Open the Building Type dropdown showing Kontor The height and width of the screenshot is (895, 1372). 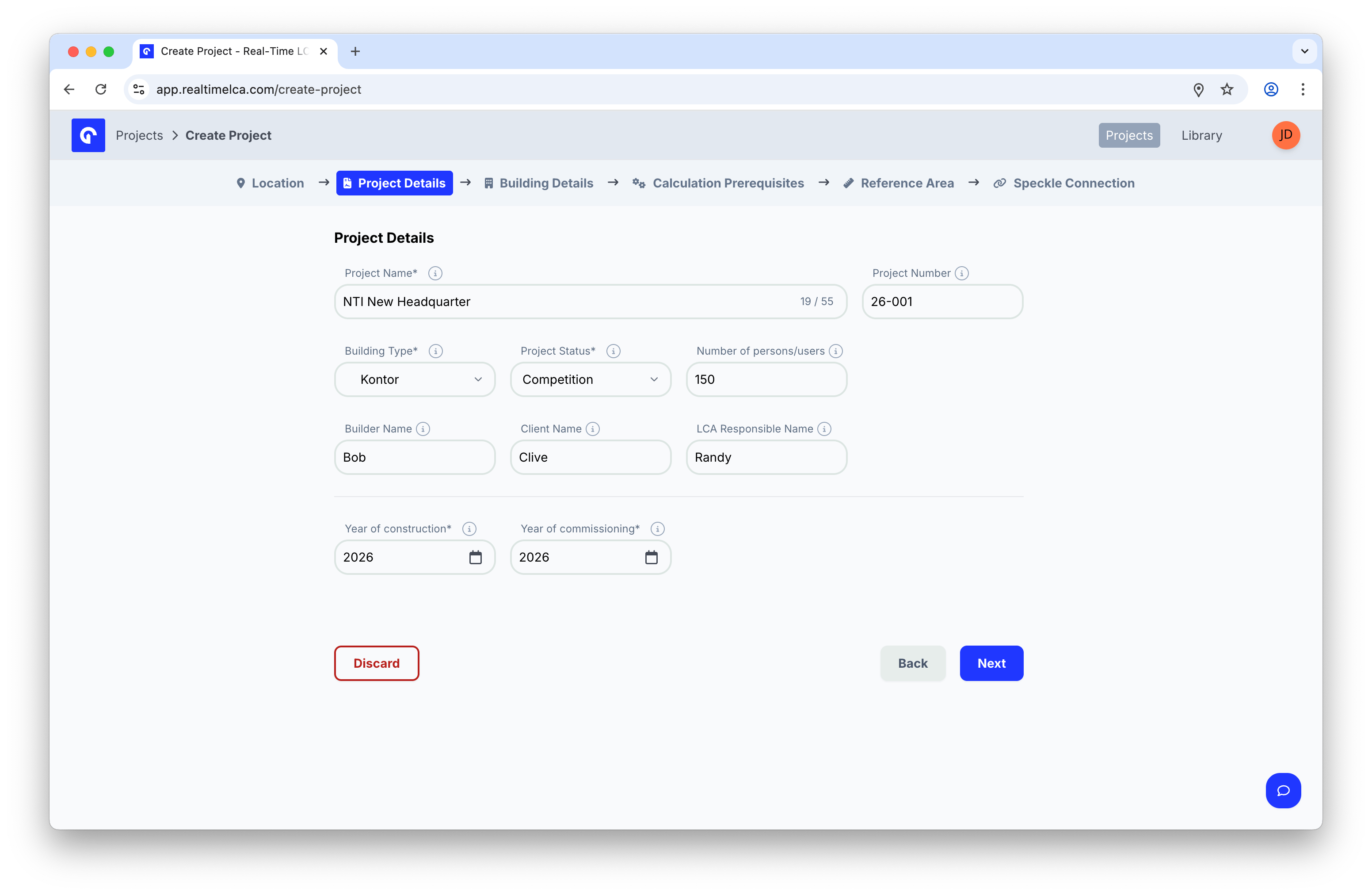click(x=415, y=379)
